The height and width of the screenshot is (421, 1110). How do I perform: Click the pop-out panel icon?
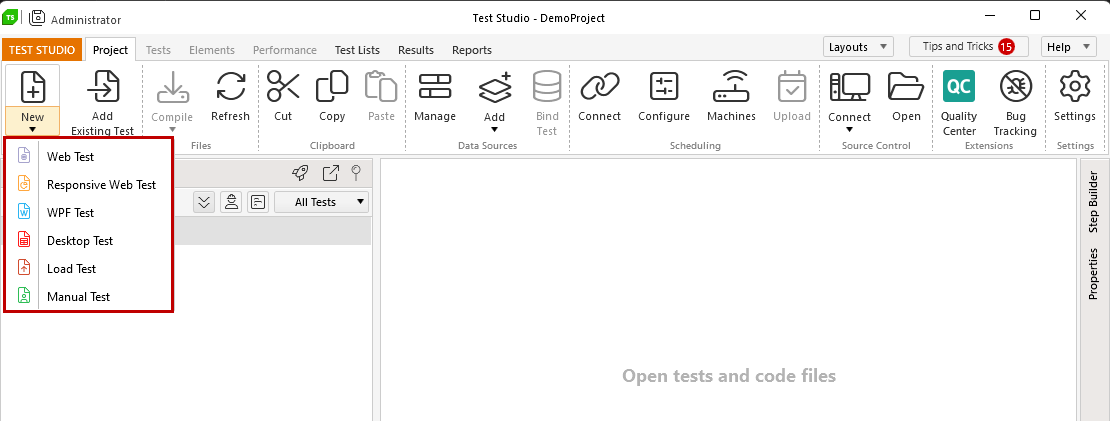coord(330,173)
